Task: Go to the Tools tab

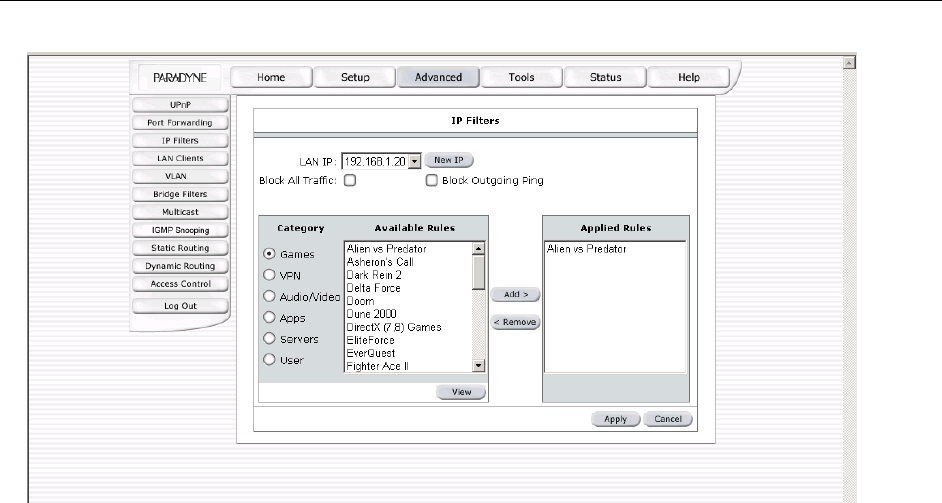Action: [x=521, y=78]
